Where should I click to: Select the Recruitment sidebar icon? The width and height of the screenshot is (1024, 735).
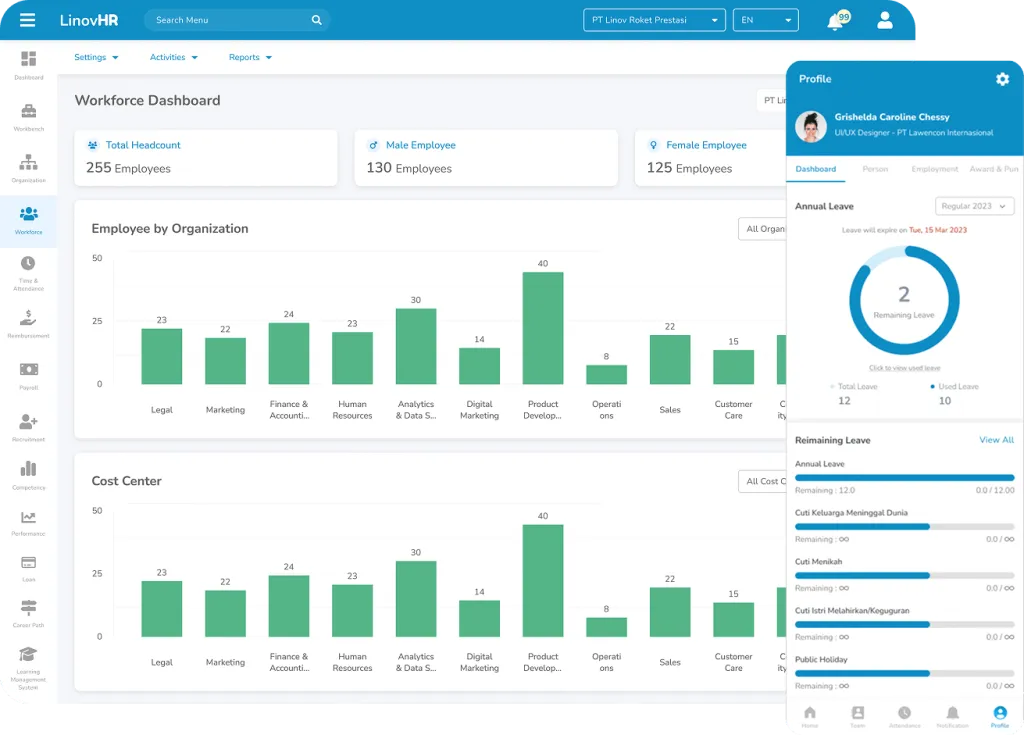[28, 424]
